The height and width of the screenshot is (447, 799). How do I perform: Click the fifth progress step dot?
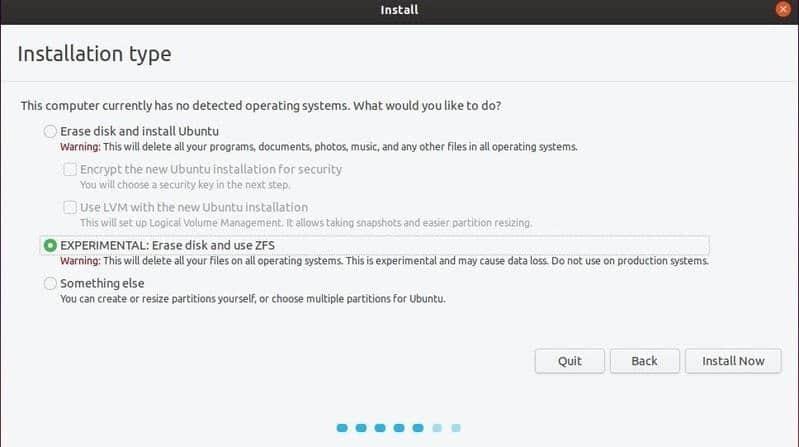pyautogui.click(x=418, y=428)
